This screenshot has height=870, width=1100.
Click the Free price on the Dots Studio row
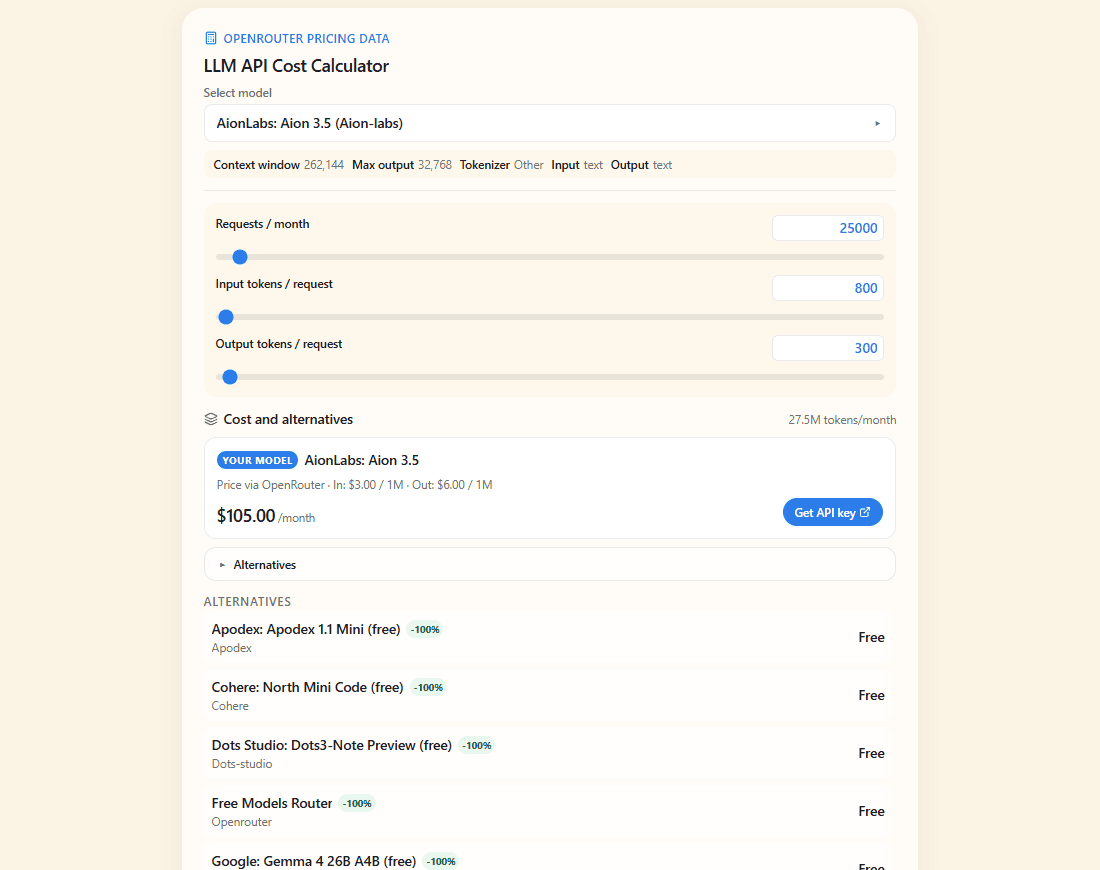click(x=871, y=754)
